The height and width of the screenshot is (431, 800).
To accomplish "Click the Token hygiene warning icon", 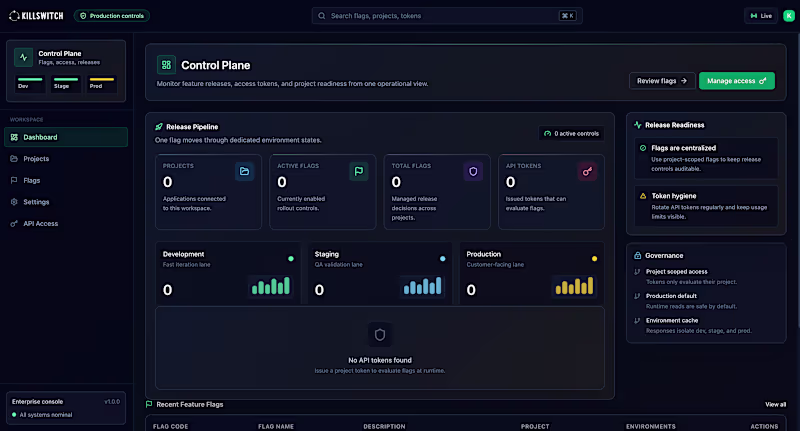I will pyautogui.click(x=643, y=196).
